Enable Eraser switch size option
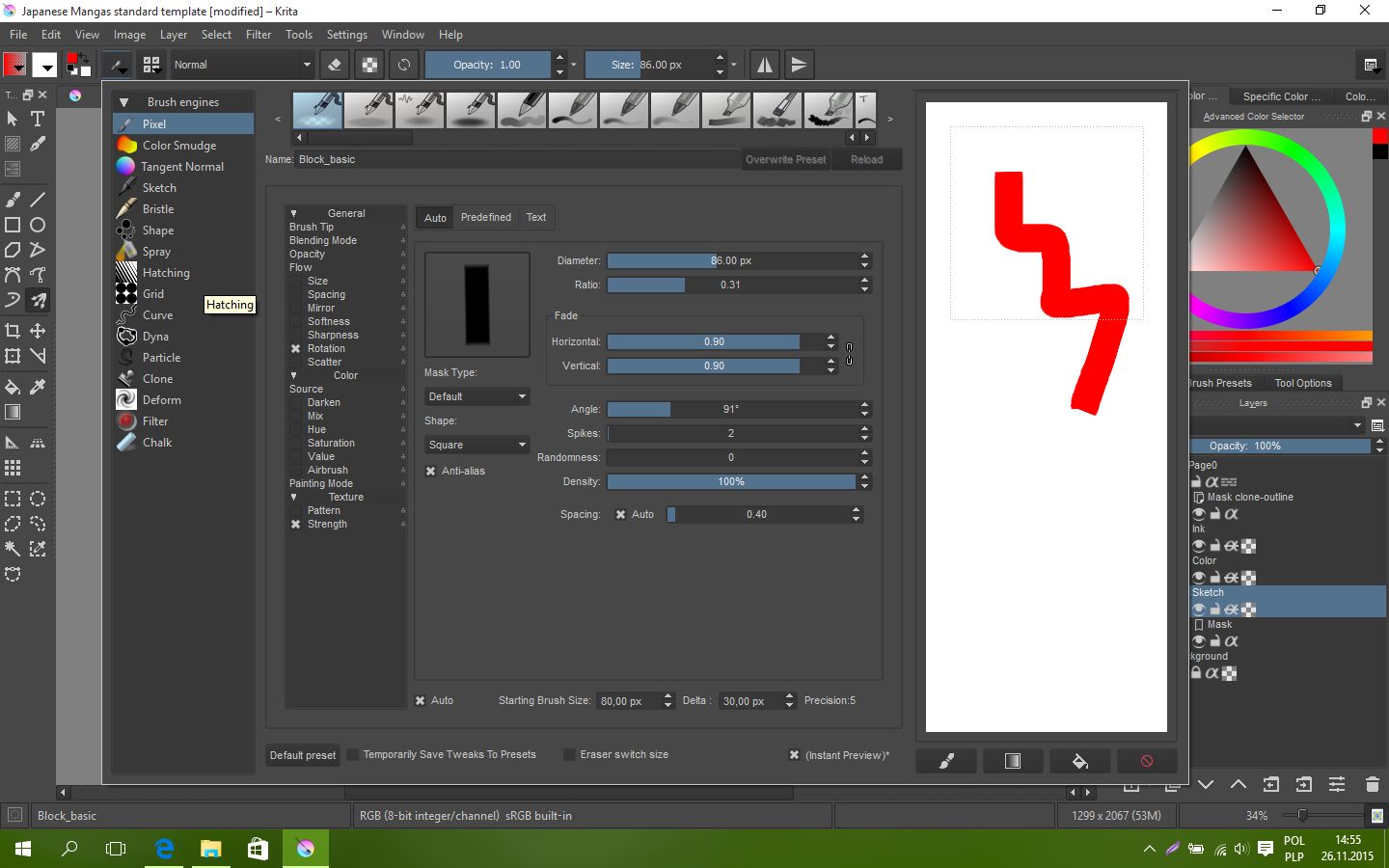This screenshot has height=868, width=1389. (x=569, y=754)
